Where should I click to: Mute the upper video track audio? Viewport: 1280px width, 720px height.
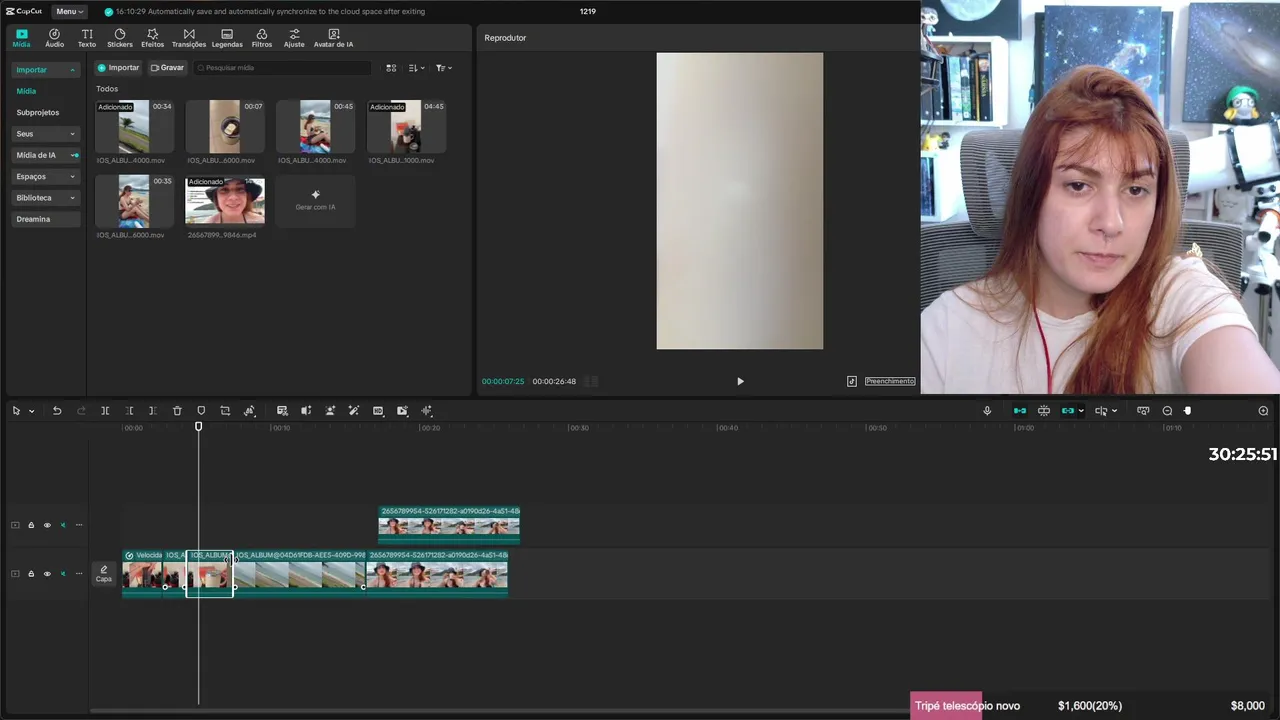tap(62, 525)
